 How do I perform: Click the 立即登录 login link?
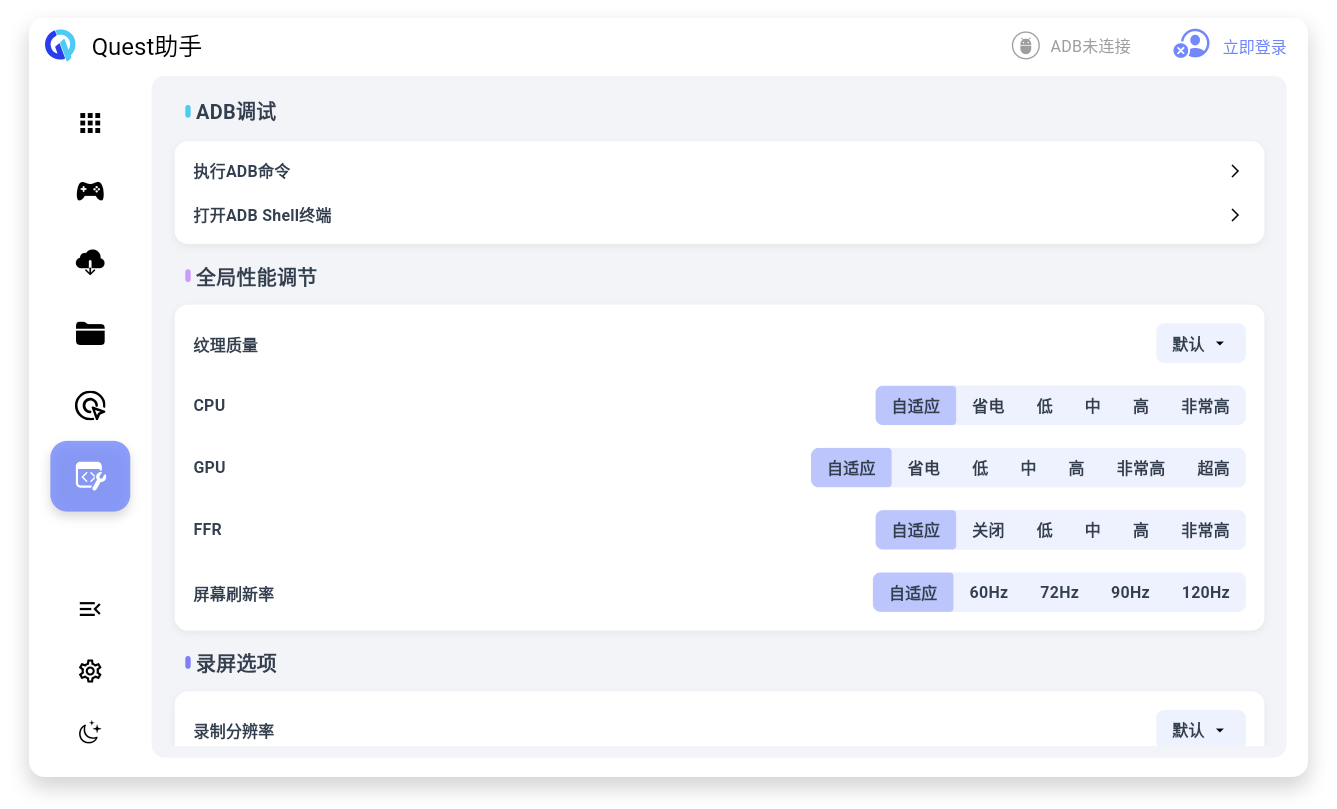[1254, 47]
